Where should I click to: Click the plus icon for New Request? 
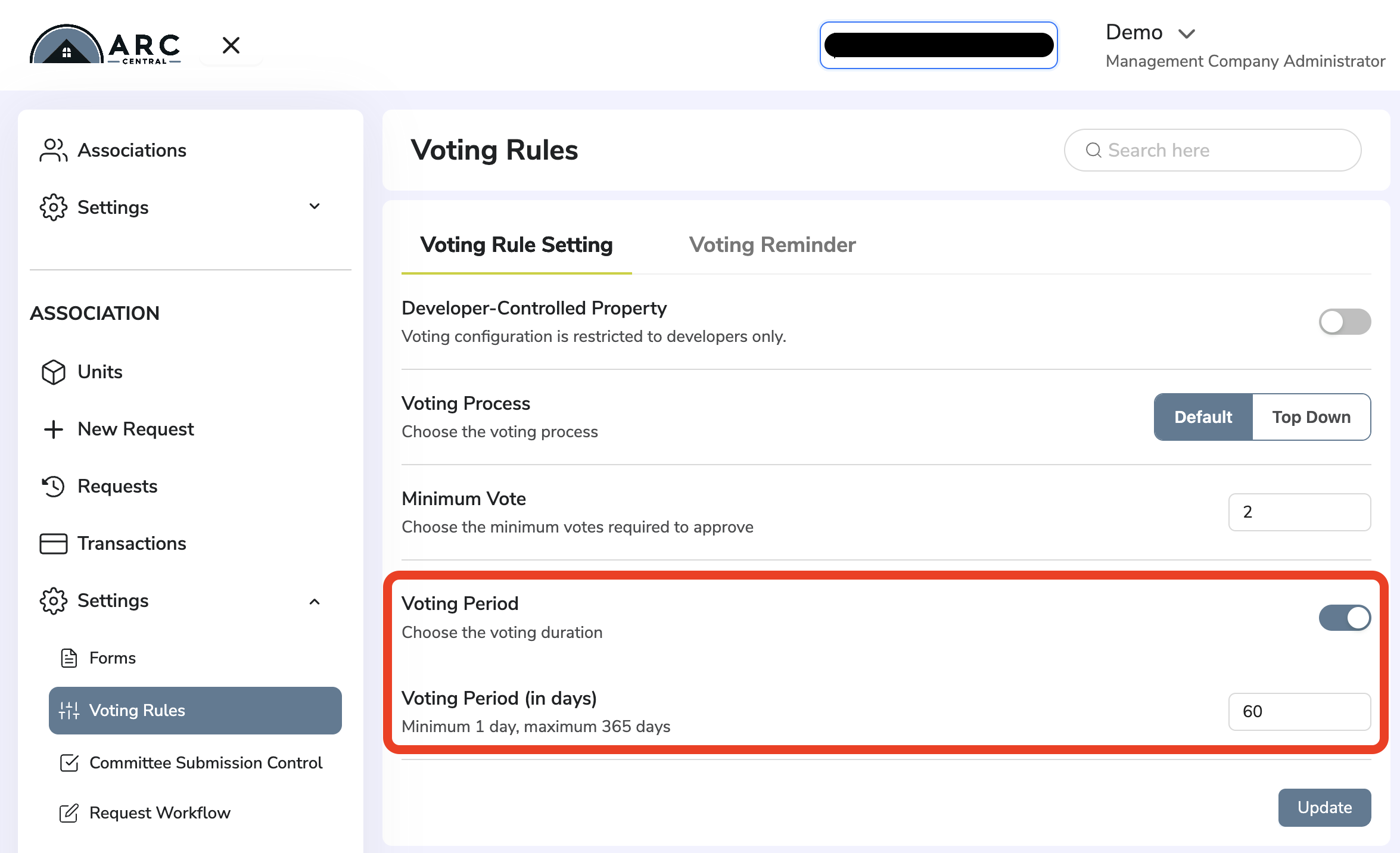click(x=54, y=429)
